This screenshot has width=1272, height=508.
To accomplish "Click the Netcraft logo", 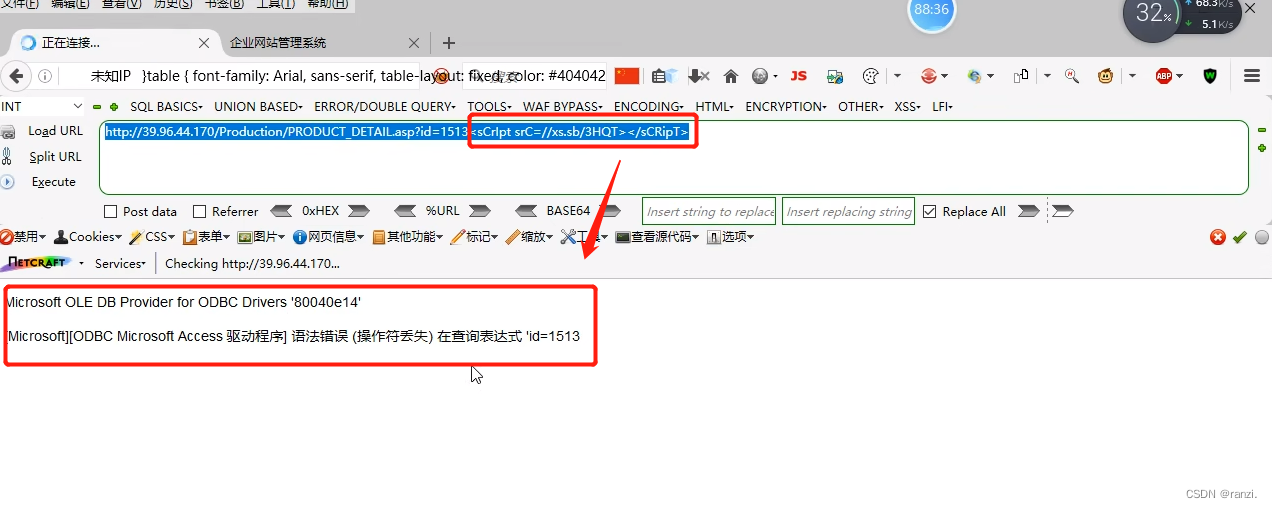I will point(38,263).
